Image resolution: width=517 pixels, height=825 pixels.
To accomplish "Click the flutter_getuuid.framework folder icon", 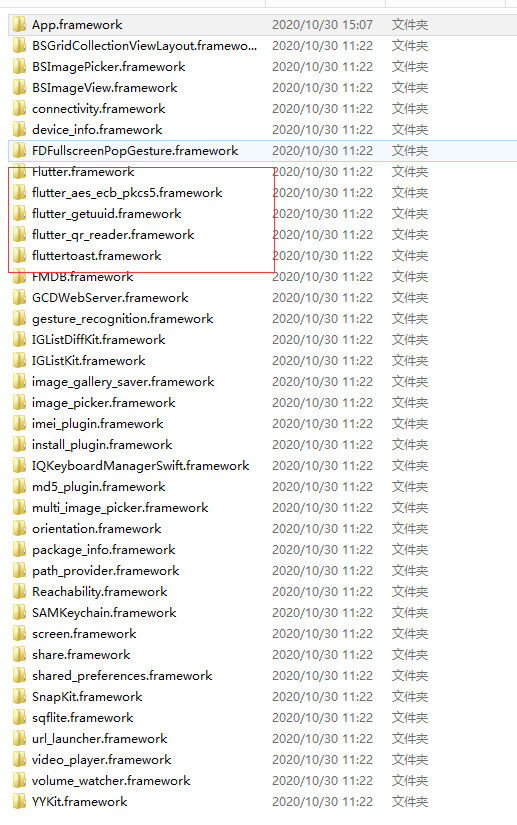I will coord(19,214).
